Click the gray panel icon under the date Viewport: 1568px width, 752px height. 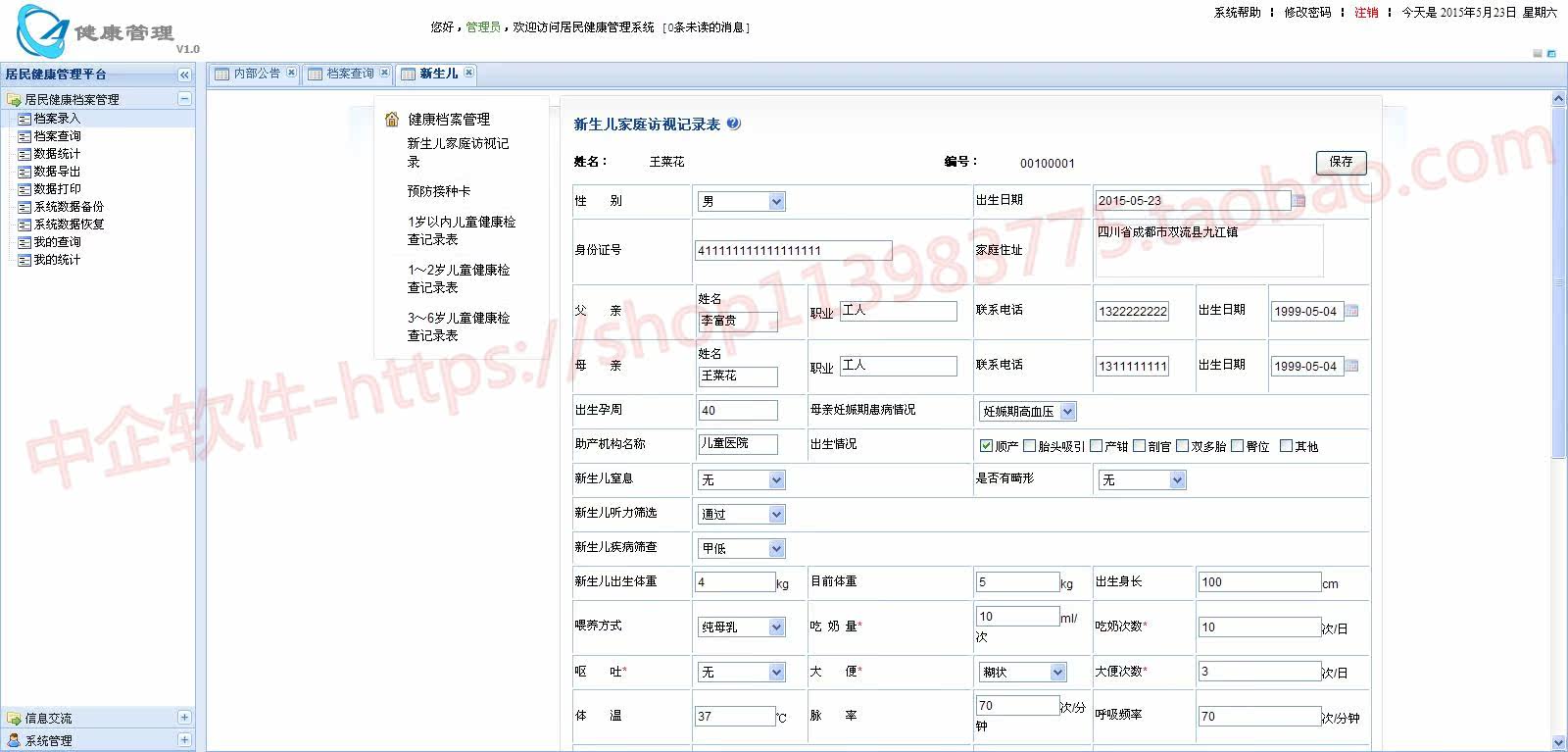tap(1537, 53)
